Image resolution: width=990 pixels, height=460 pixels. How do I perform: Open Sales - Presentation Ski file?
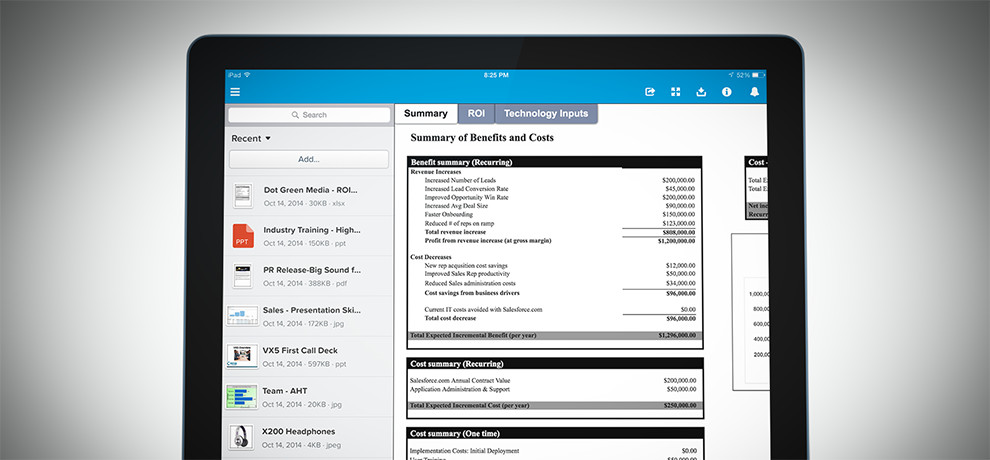point(309,316)
